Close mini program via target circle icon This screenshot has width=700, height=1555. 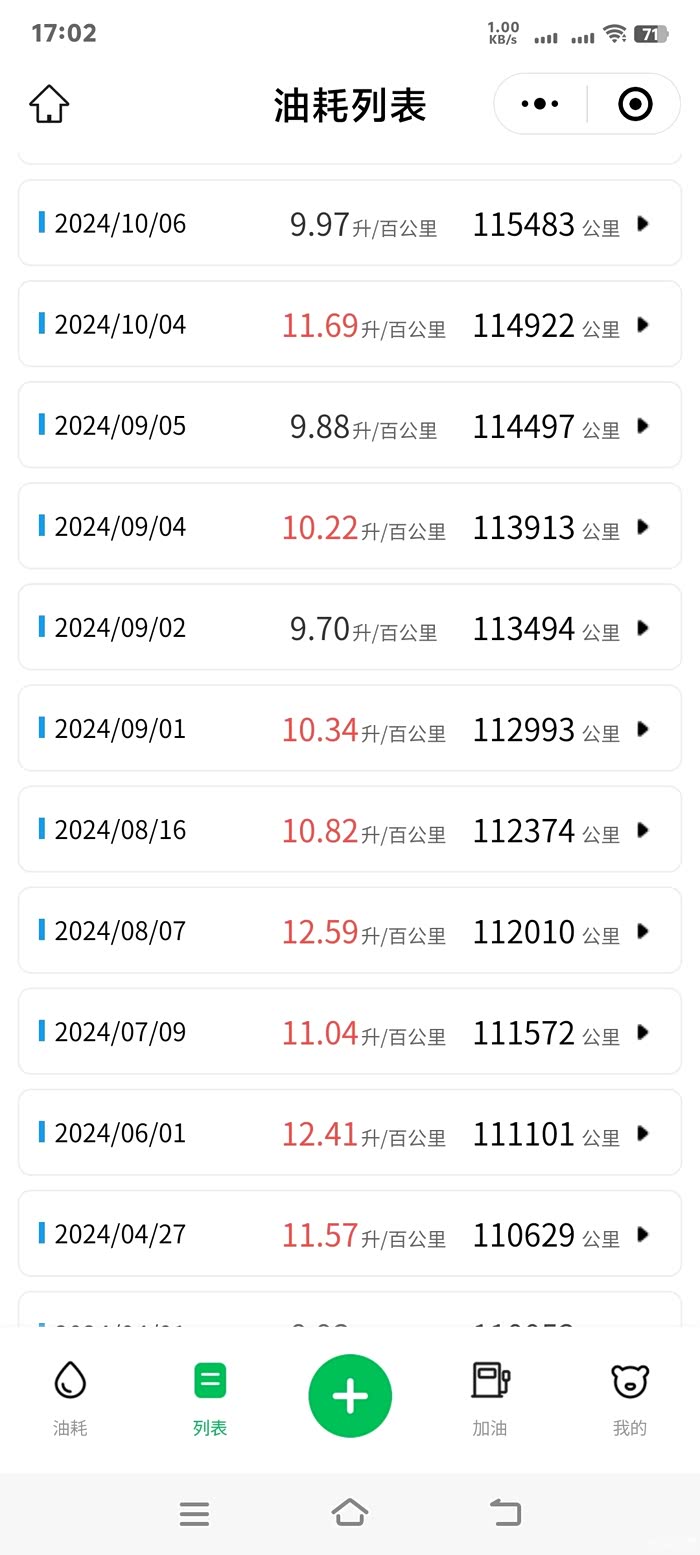tap(635, 104)
